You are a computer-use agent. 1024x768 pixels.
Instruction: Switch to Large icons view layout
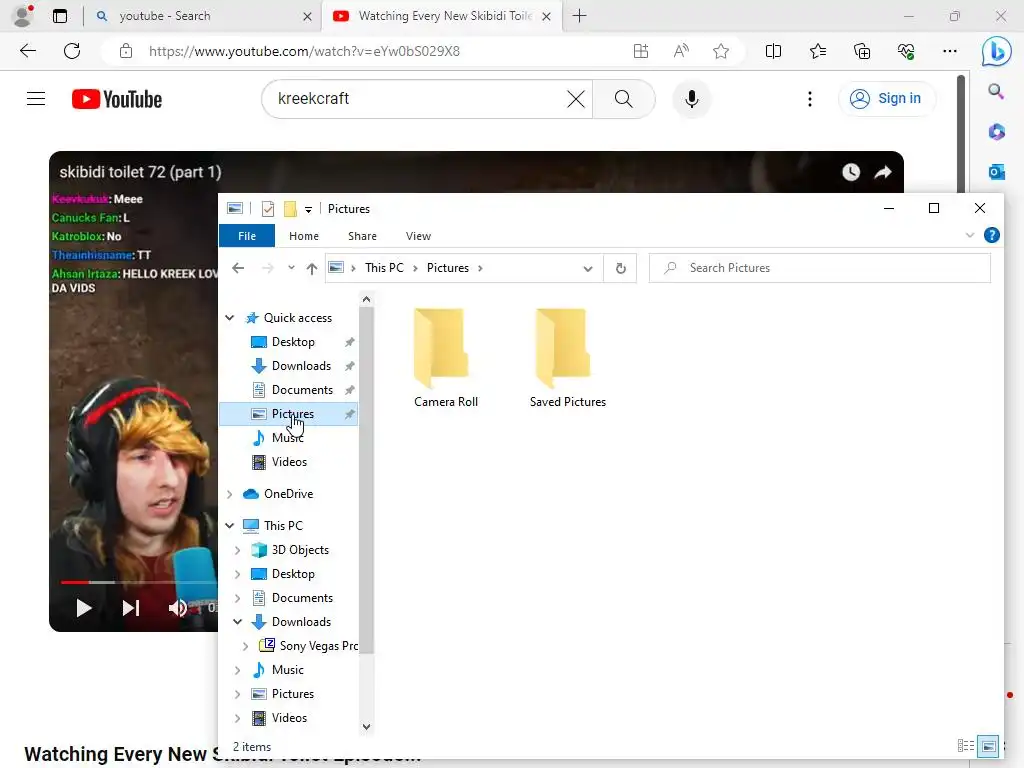(988, 745)
